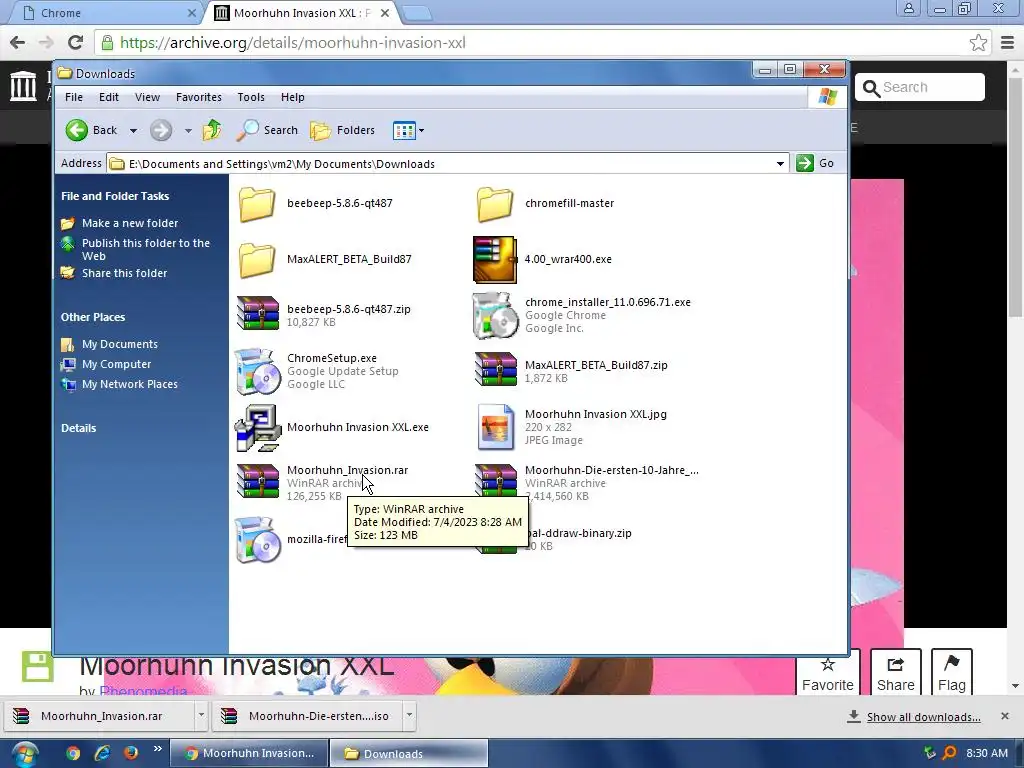Click Make a new folder
Screen dimensions: 1024x768
coord(130,223)
